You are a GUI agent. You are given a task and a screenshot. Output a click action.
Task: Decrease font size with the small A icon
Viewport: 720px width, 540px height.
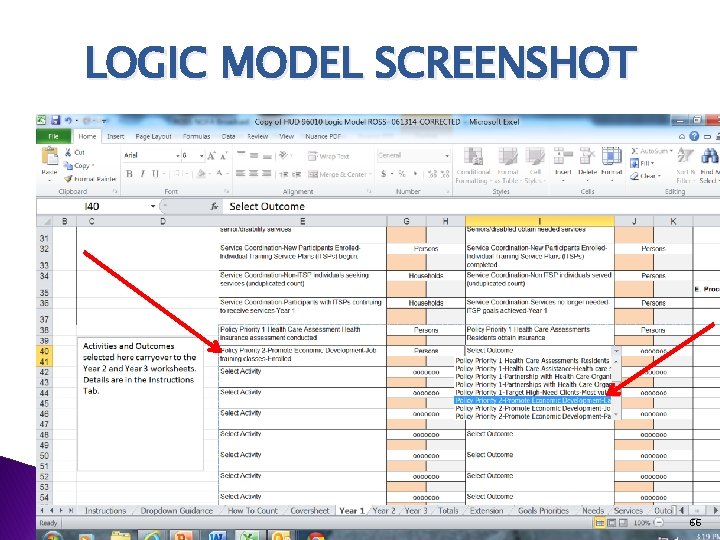pyautogui.click(x=224, y=157)
